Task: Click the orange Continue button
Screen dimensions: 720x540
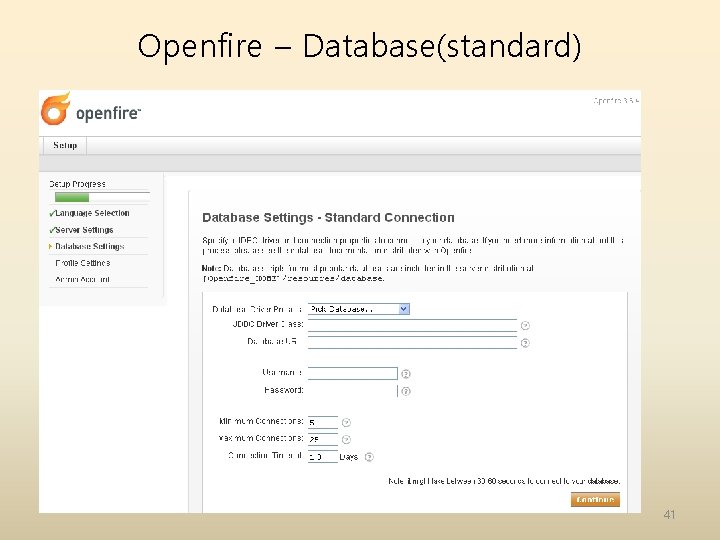Action: 595,500
